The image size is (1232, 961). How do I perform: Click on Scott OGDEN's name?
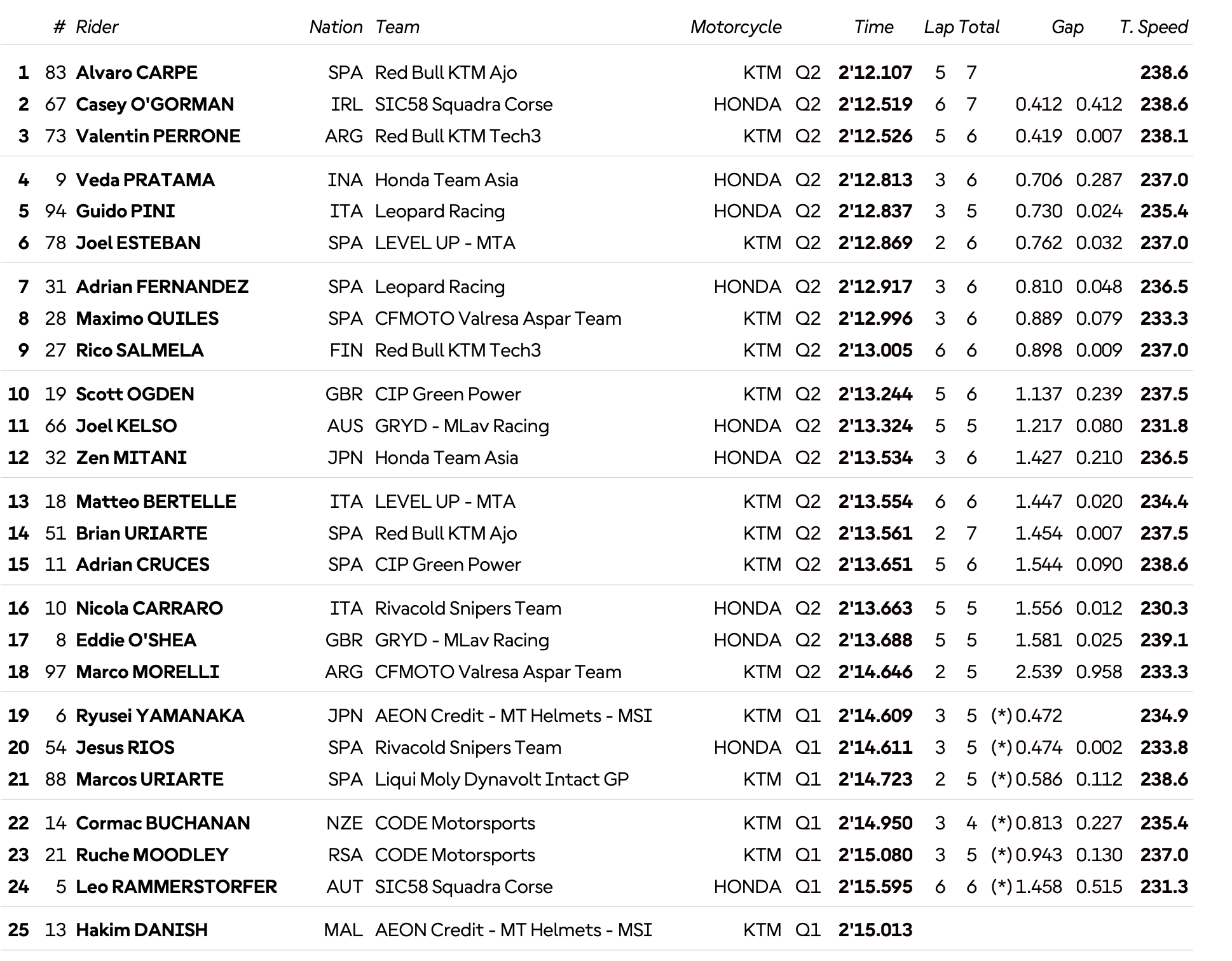(135, 394)
